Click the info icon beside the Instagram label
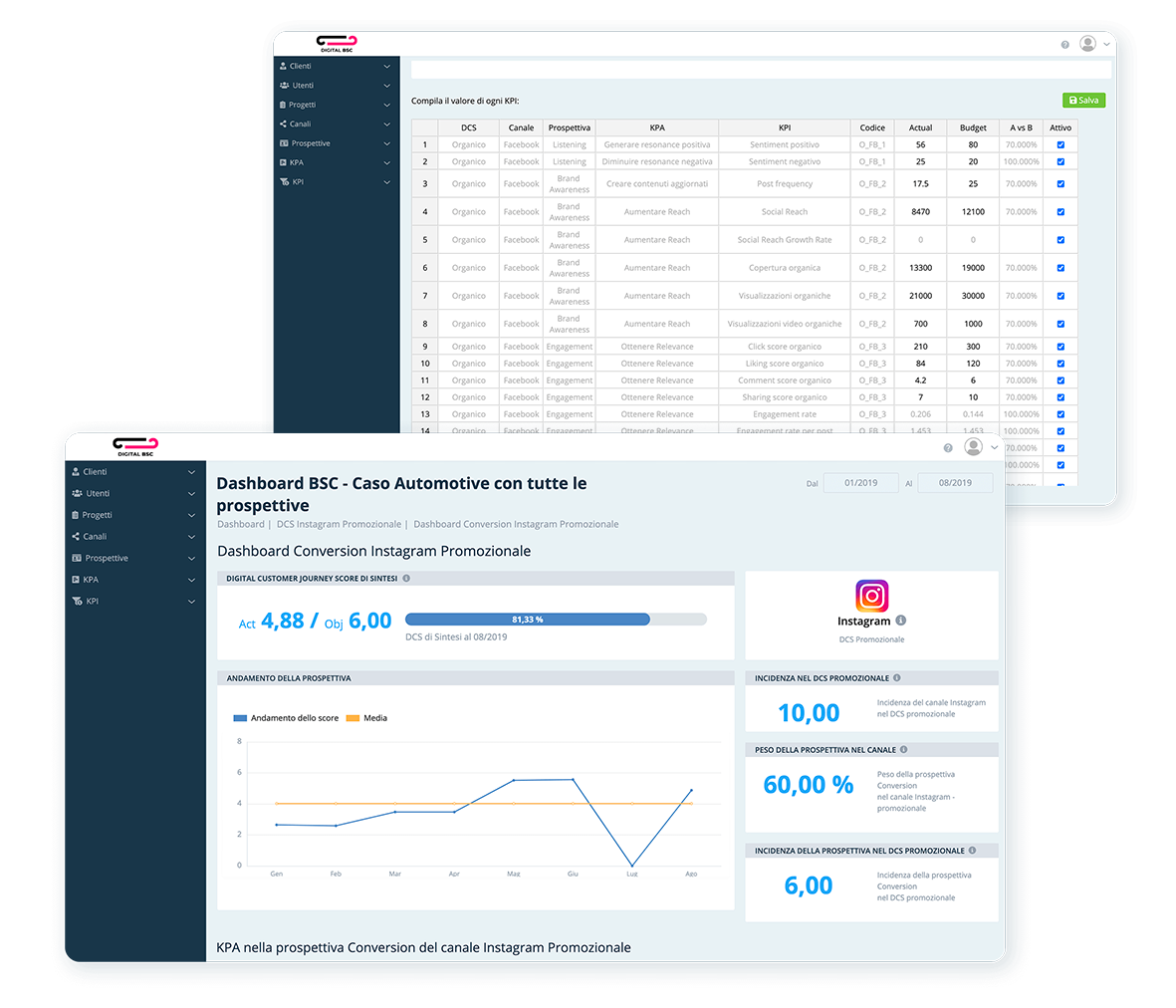Viewport: 1176px width, 1008px height. coord(900,621)
